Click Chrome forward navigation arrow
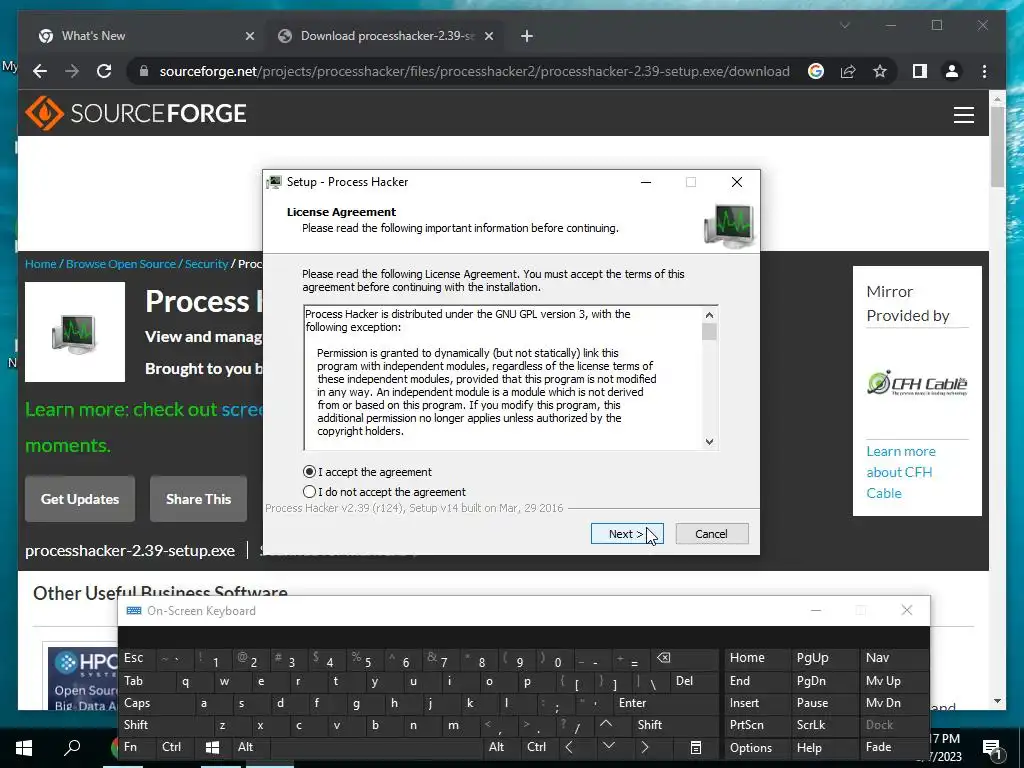This screenshot has height=768, width=1024. (x=72, y=71)
